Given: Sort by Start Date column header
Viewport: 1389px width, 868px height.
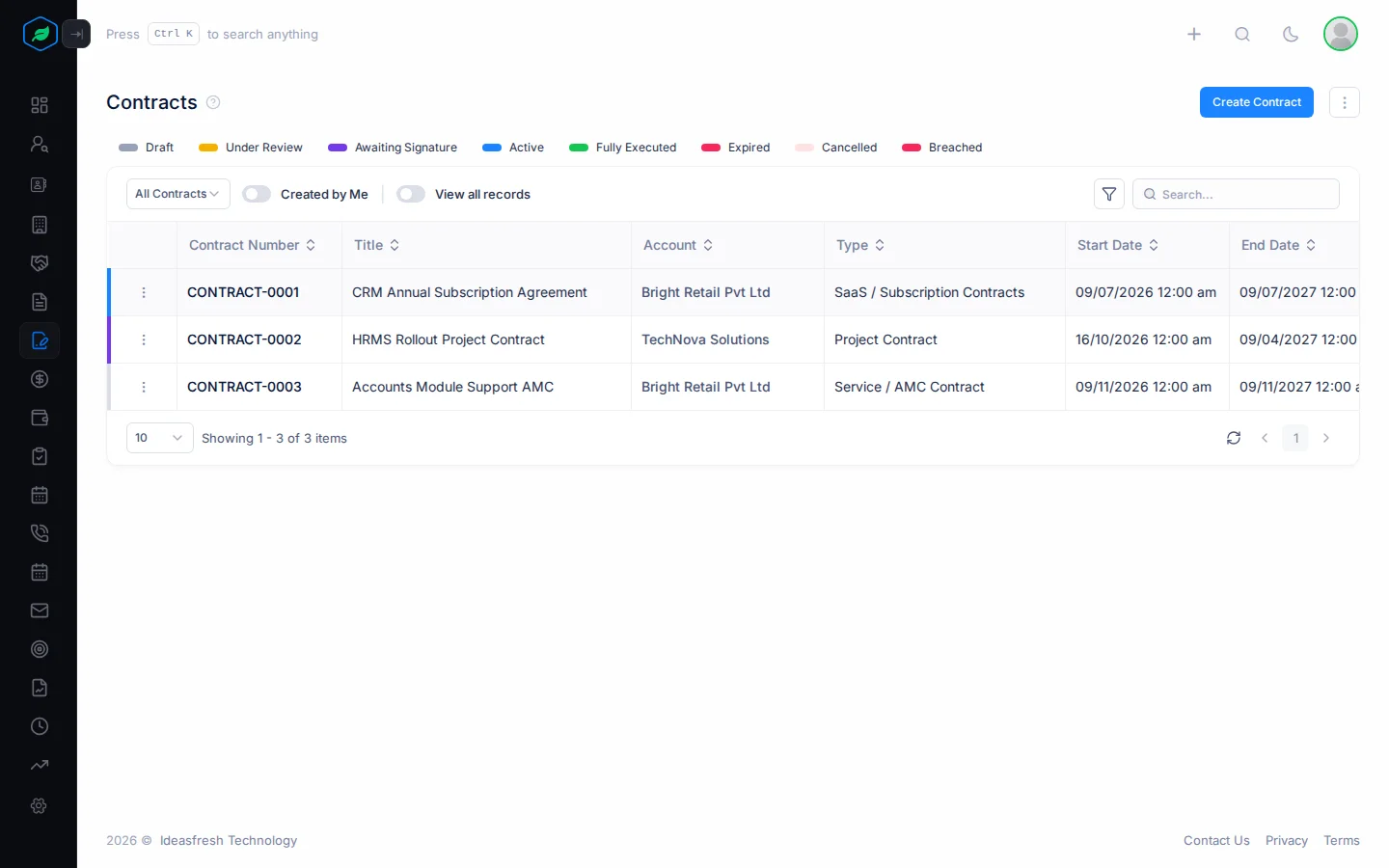Looking at the screenshot, I should point(1118,245).
